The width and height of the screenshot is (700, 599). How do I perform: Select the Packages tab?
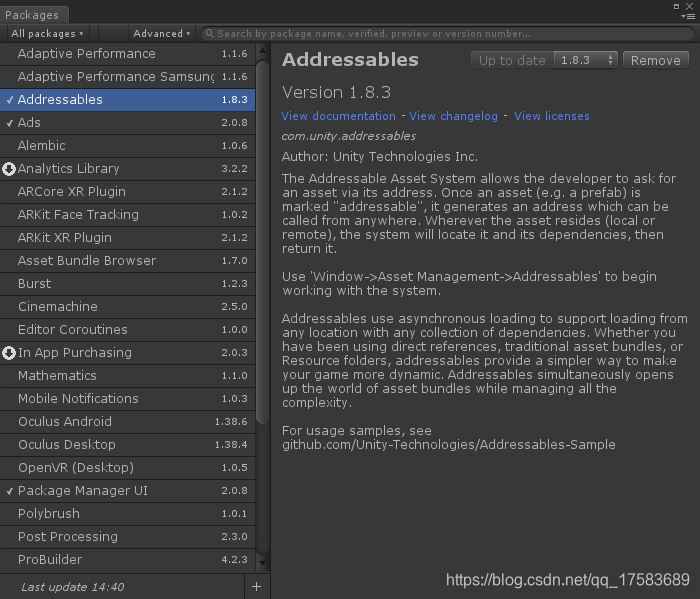(x=32, y=15)
